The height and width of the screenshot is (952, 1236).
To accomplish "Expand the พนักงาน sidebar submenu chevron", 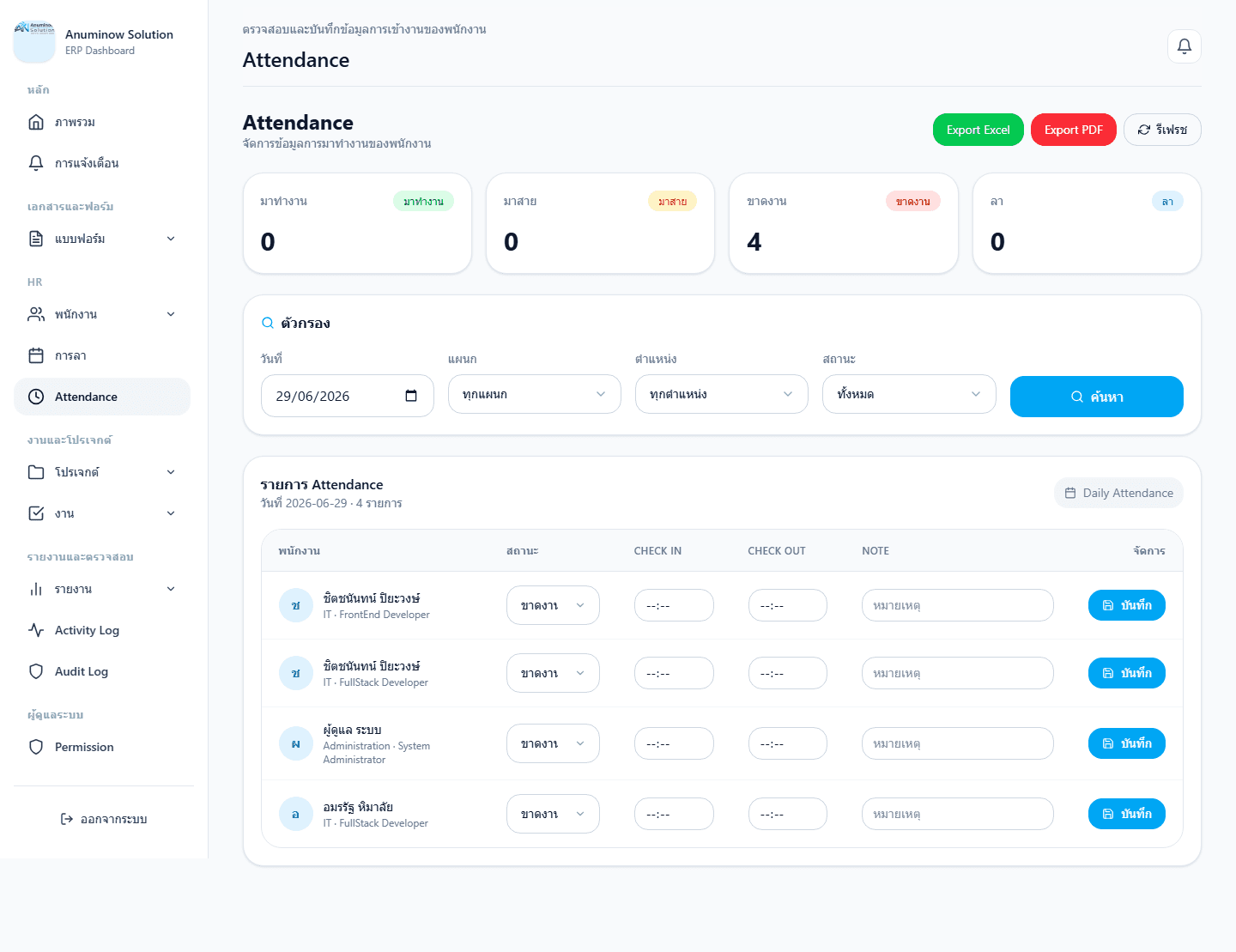I will [x=171, y=314].
